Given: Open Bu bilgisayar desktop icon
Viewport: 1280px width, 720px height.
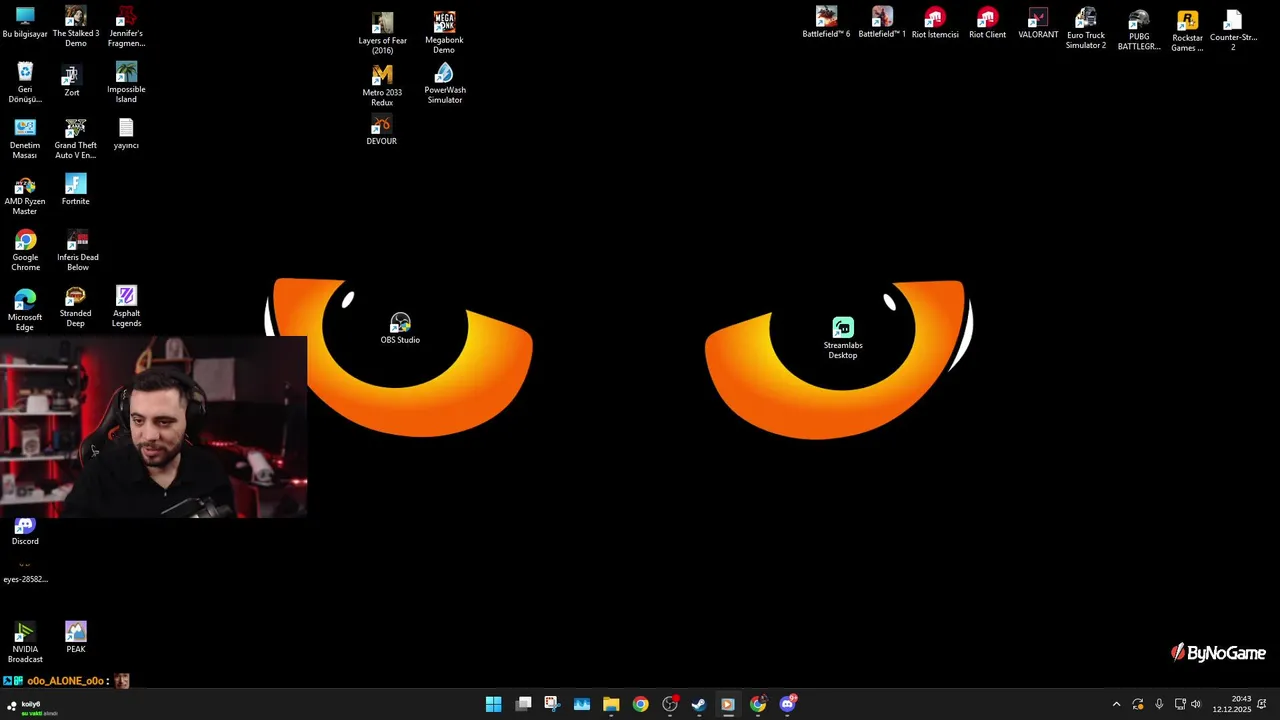Looking at the screenshot, I should click(25, 23).
